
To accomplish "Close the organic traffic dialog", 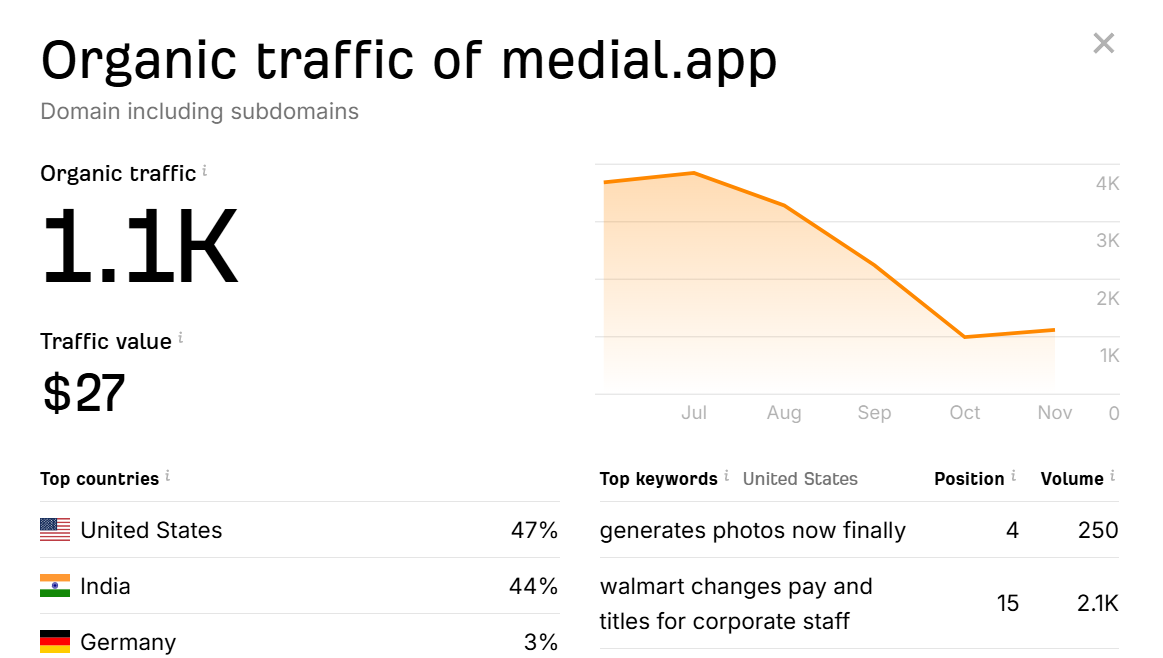I will [x=1103, y=43].
